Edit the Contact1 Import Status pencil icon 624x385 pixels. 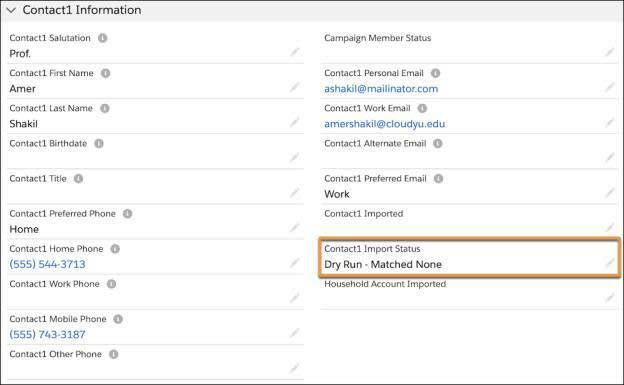pos(610,263)
